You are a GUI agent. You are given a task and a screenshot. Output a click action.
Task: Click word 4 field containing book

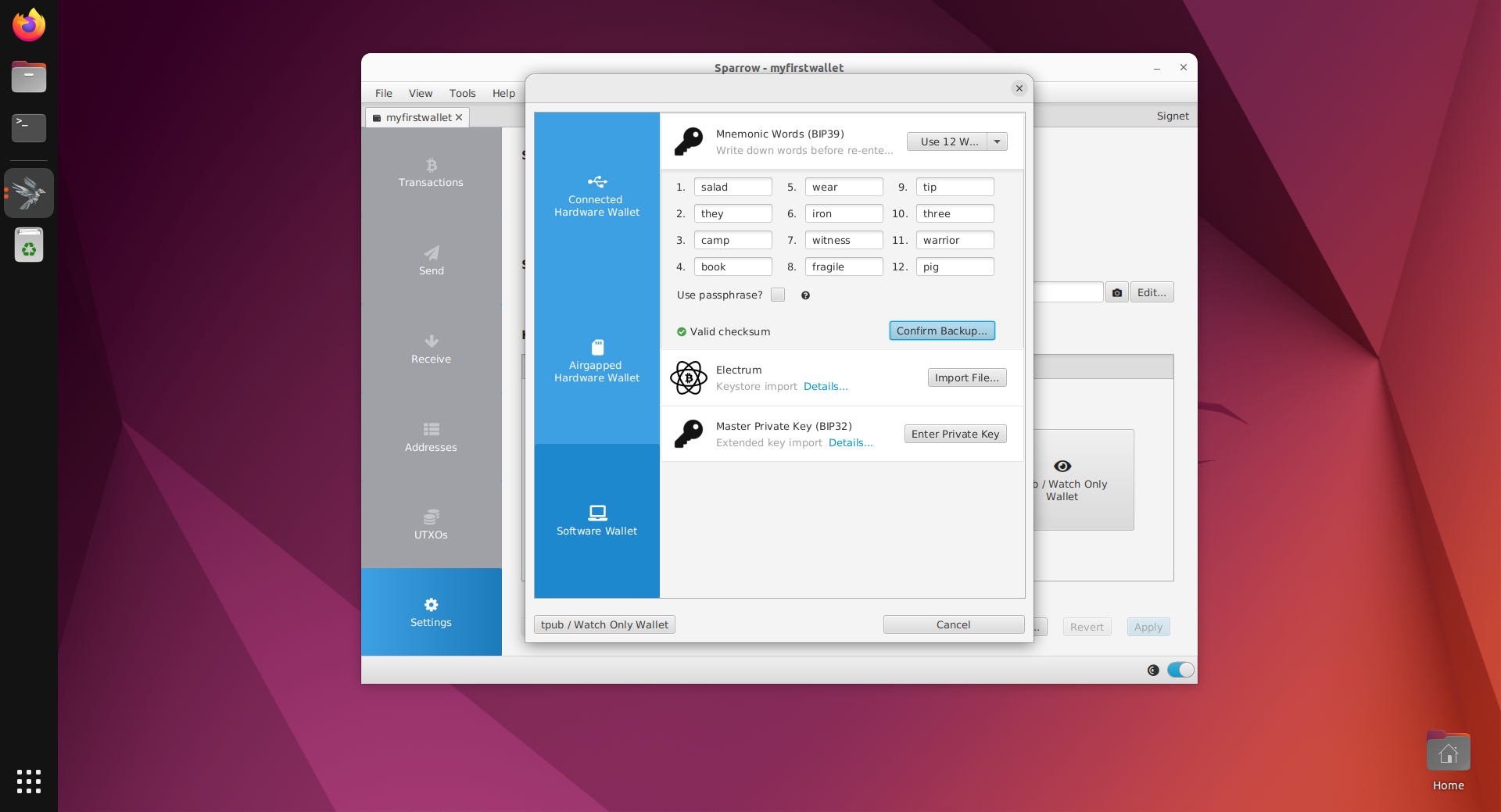click(733, 266)
